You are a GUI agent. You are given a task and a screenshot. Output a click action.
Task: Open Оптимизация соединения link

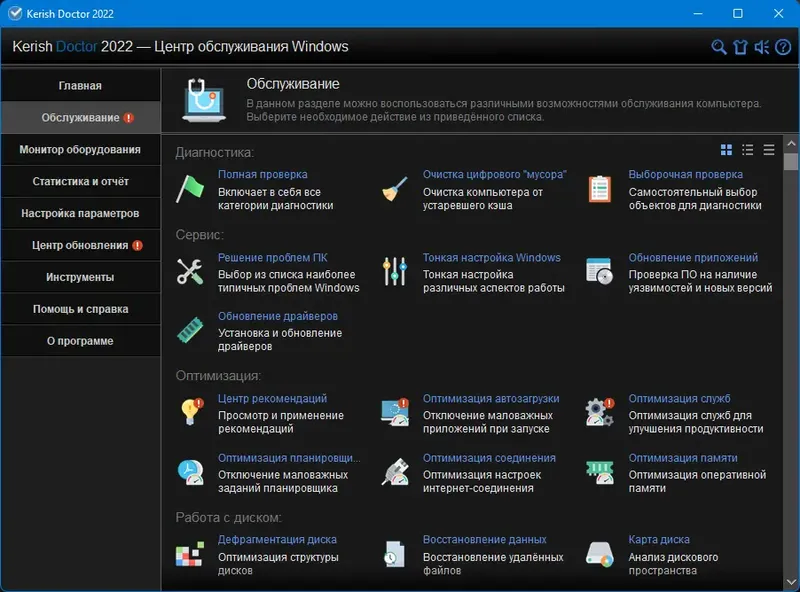(x=489, y=458)
